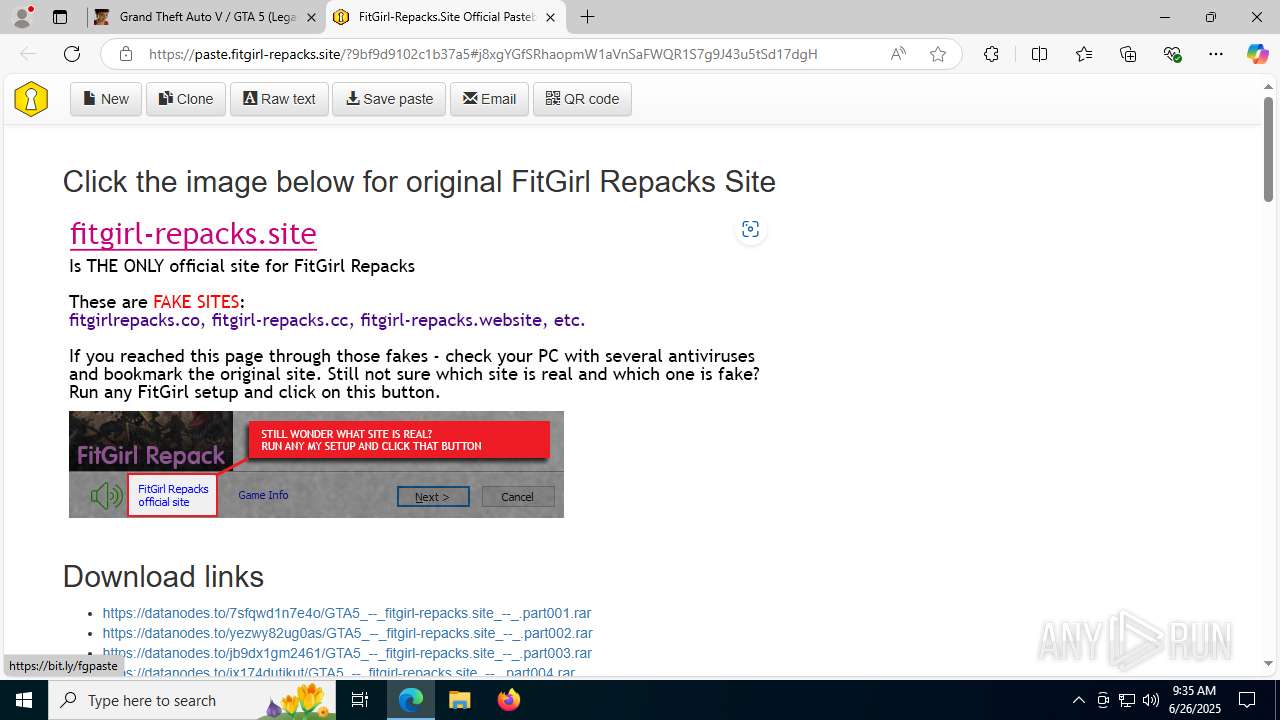1280x720 pixels.
Task: Clone this paste
Action: tap(186, 99)
